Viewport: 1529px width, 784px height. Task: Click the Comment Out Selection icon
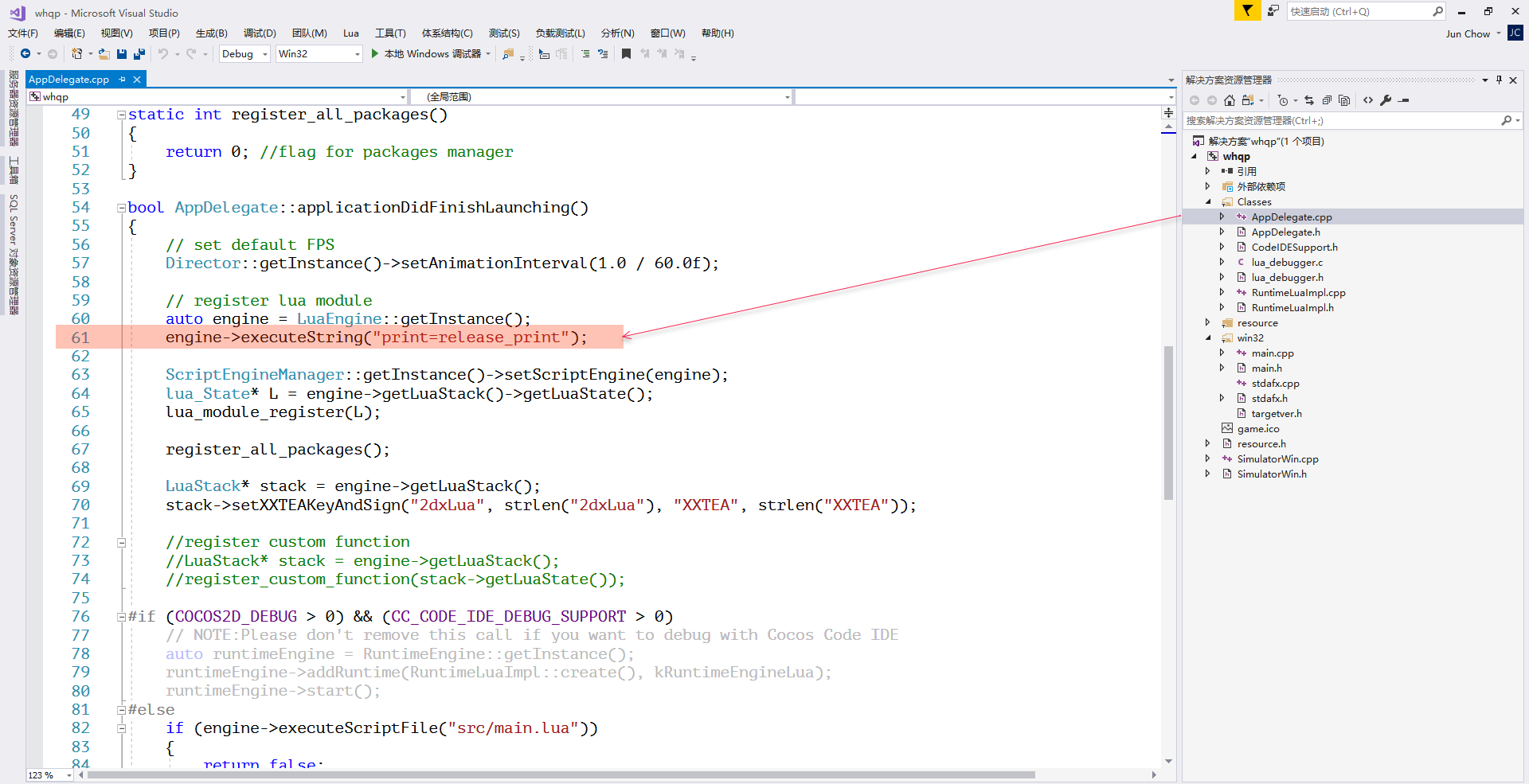pos(585,53)
